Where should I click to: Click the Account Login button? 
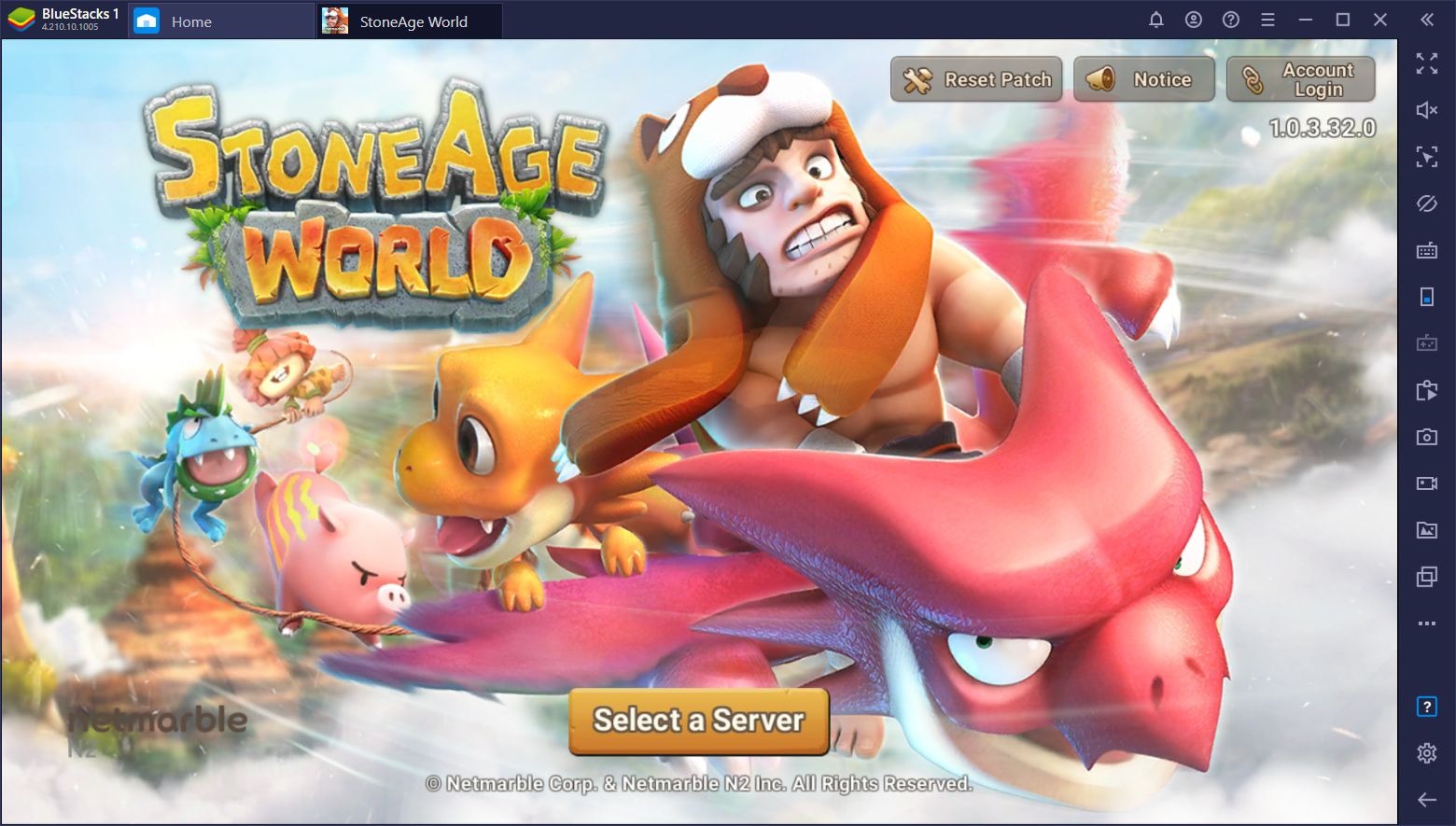(1300, 79)
